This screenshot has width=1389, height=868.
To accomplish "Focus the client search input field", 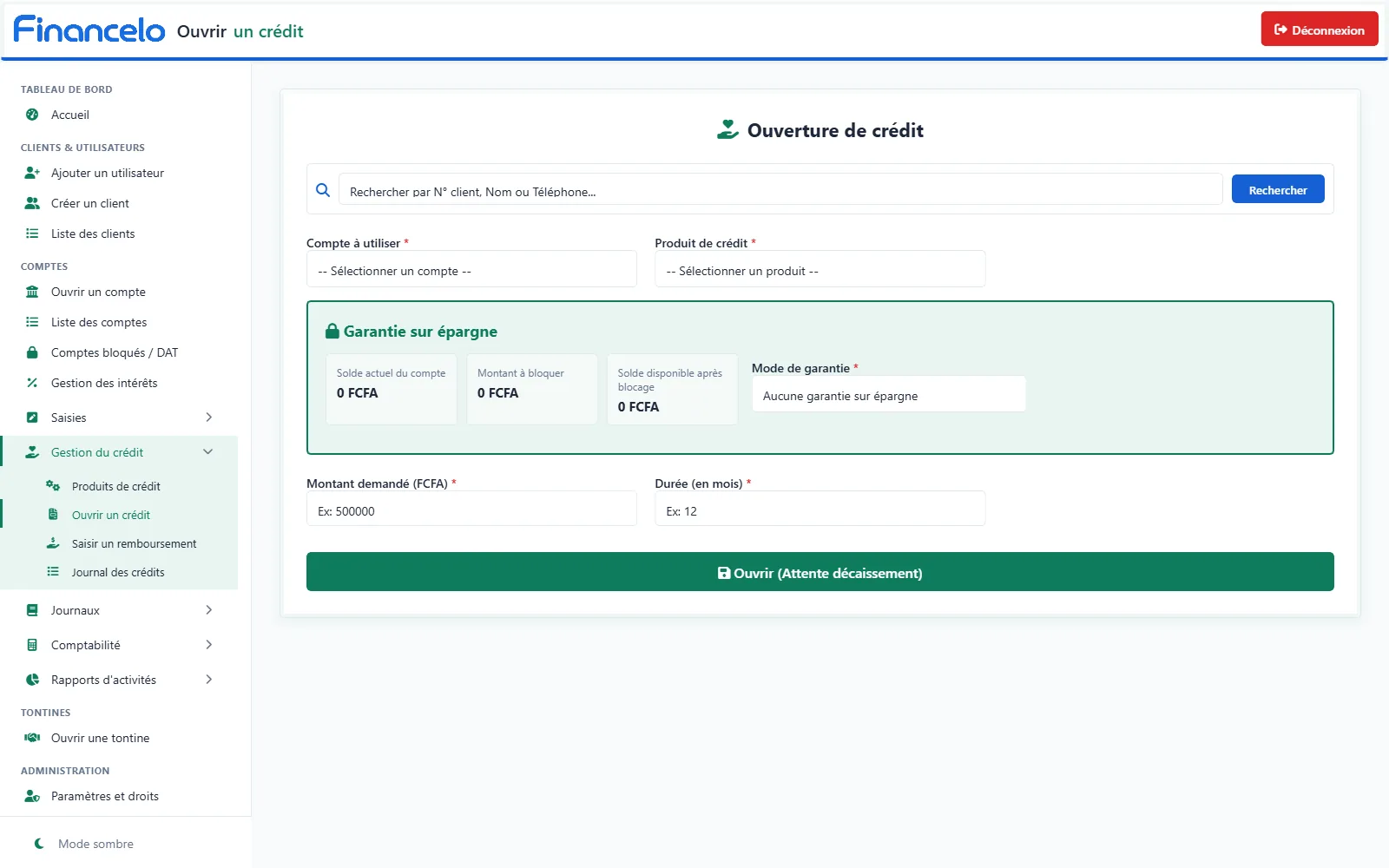I will 780,190.
